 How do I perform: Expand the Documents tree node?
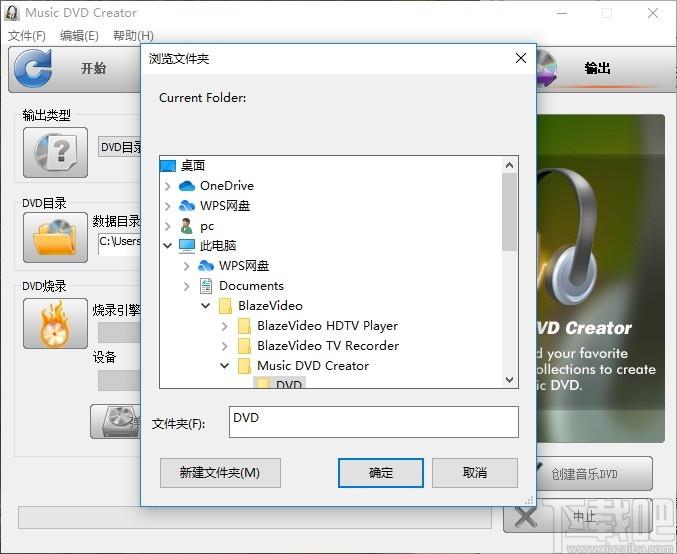[x=187, y=286]
